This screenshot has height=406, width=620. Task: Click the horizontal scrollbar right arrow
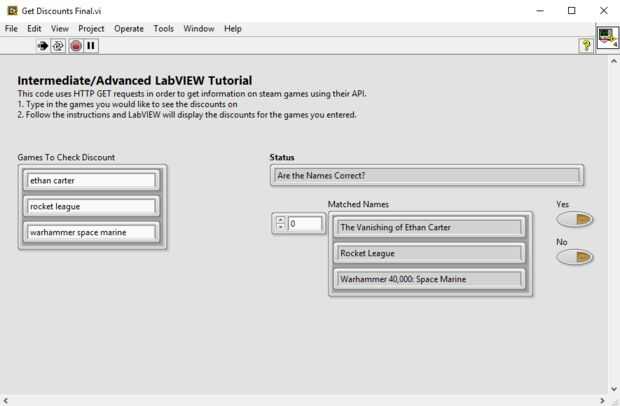pyautogui.click(x=602, y=401)
